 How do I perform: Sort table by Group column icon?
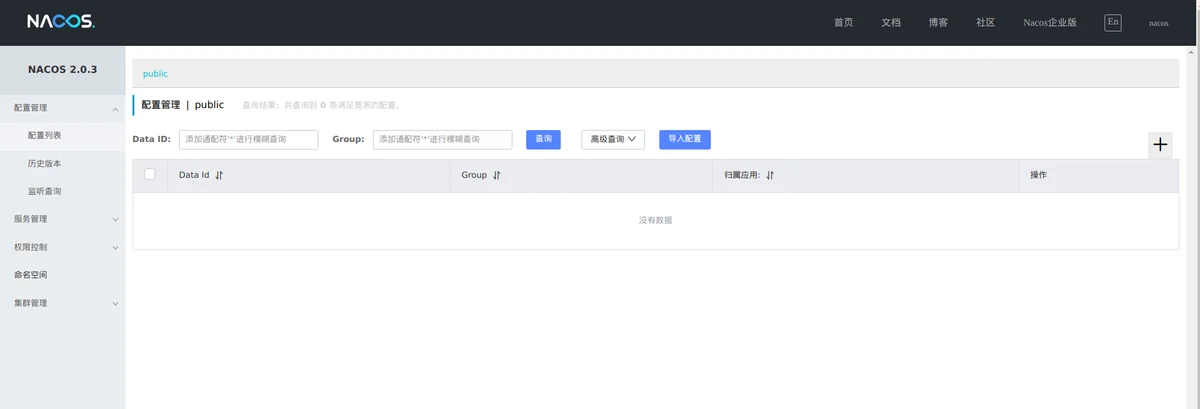pos(496,175)
